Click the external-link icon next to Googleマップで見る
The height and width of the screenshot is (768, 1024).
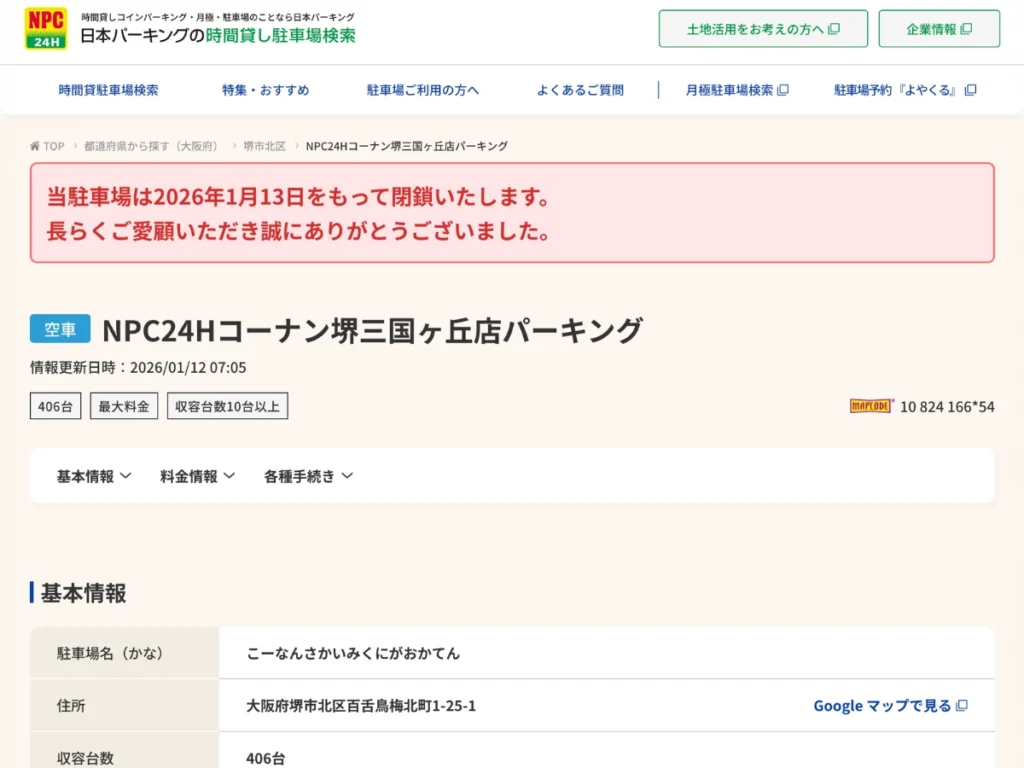(961, 705)
